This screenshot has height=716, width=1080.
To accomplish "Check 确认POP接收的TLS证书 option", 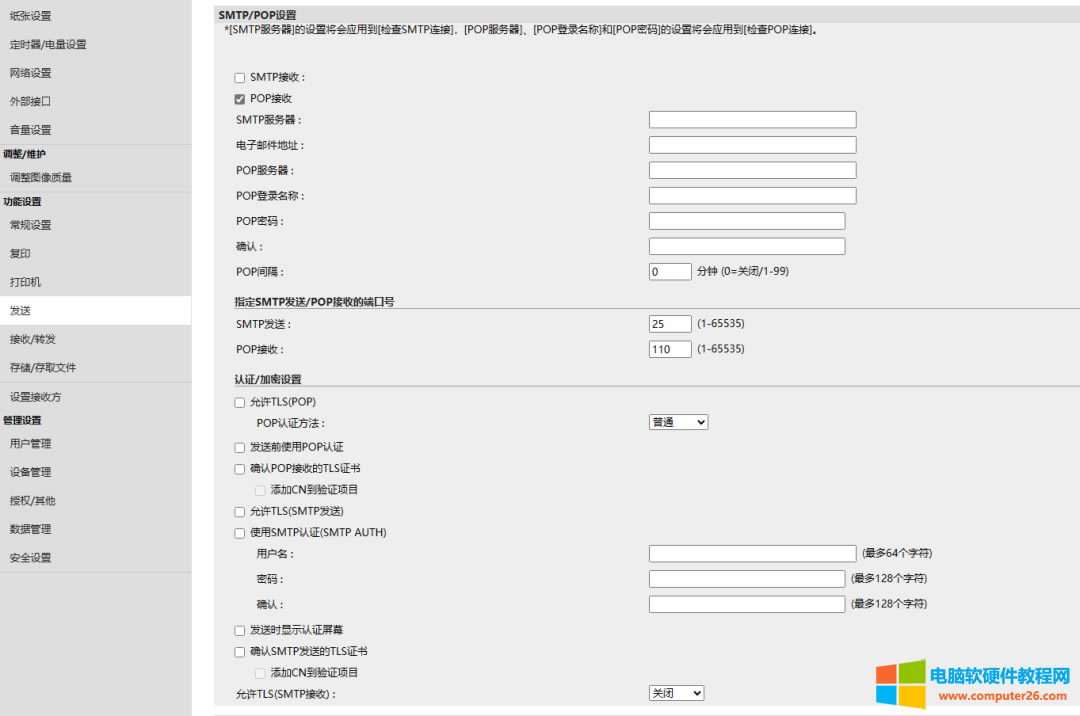I will pos(240,469).
